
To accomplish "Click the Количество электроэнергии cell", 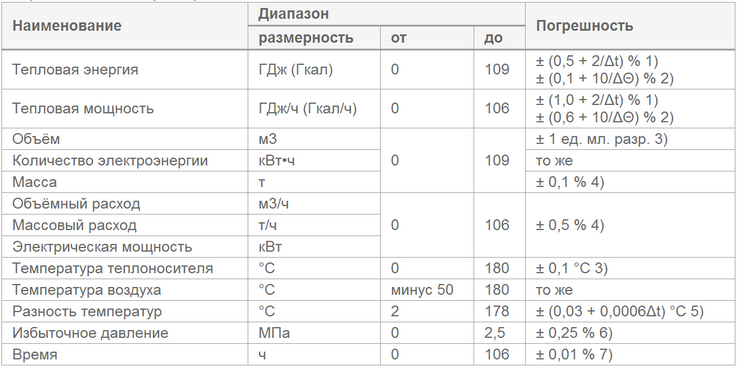I will click(125, 161).
